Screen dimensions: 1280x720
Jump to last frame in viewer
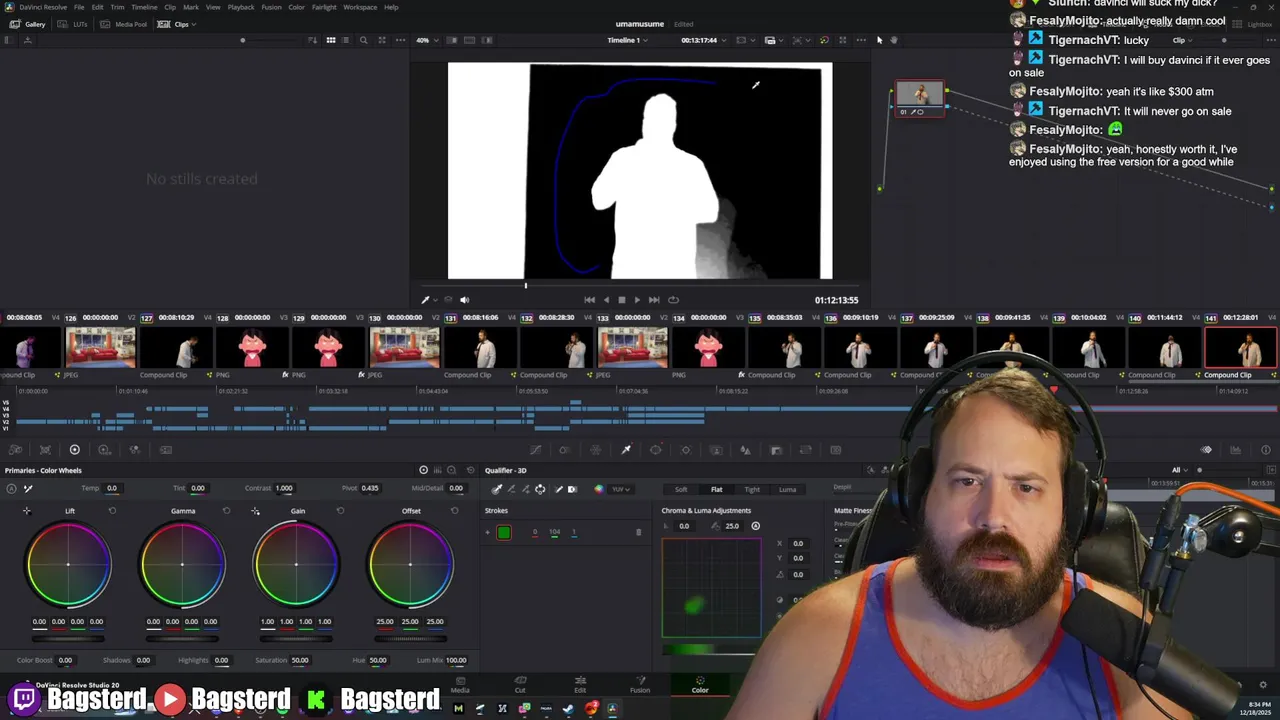[x=654, y=300]
